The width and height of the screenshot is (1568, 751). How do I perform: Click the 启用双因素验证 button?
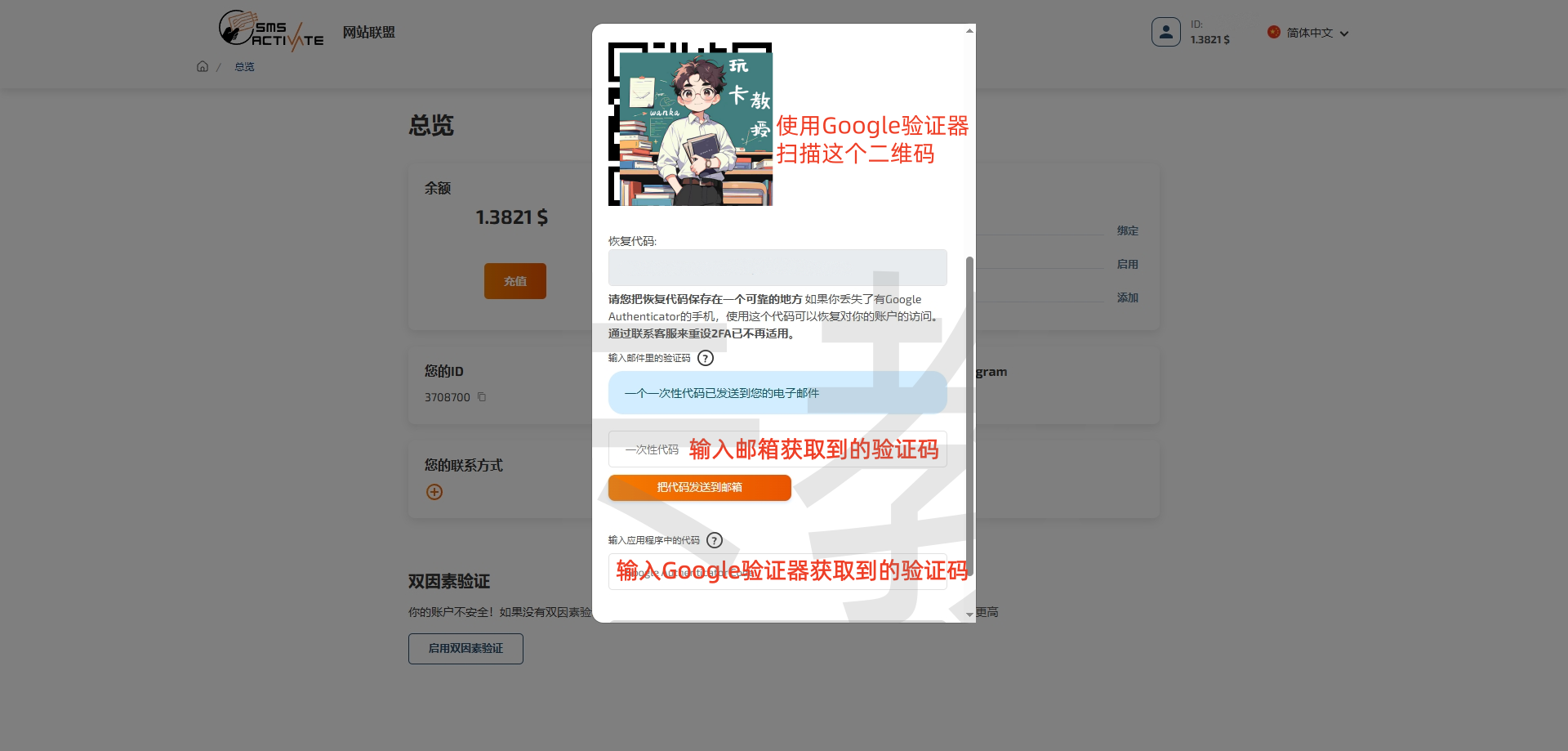[x=465, y=648]
